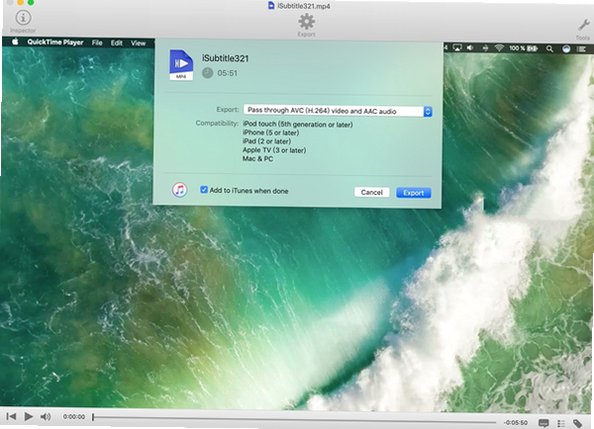Click the player volume speaker icon
594x429 pixels.
click(x=45, y=417)
